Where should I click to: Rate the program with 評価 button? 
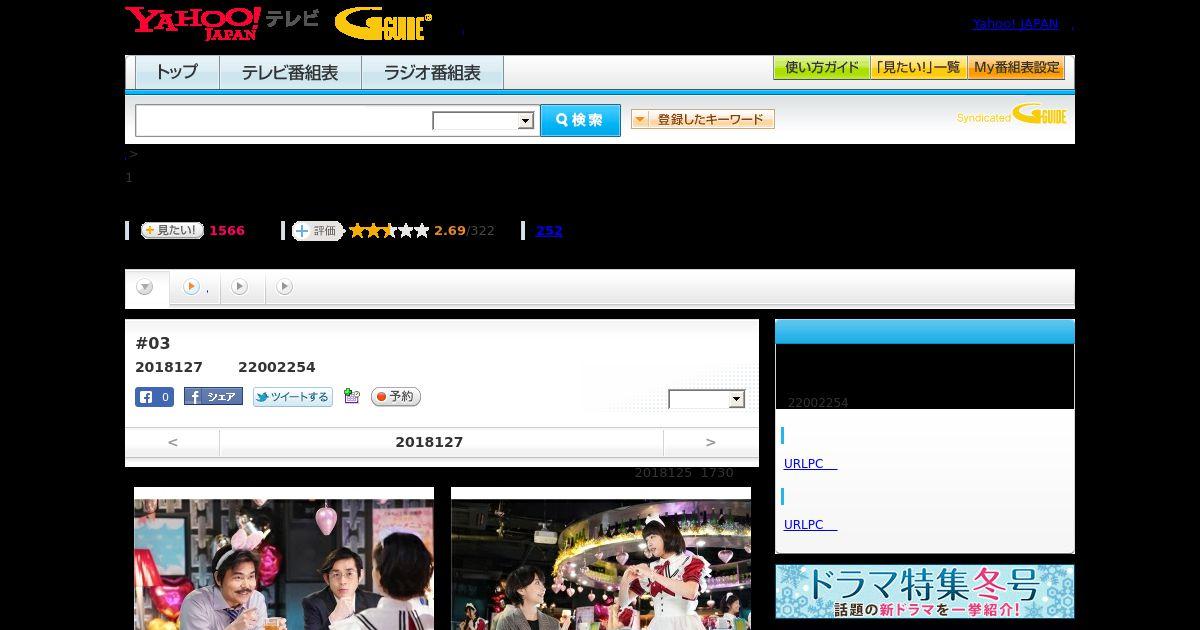point(317,230)
